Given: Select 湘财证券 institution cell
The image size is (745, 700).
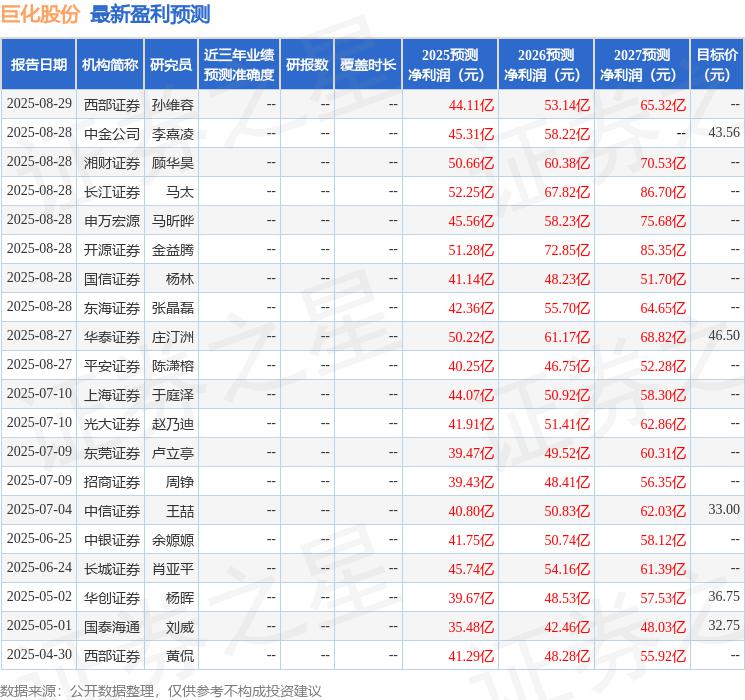Looking at the screenshot, I should click(112, 163).
